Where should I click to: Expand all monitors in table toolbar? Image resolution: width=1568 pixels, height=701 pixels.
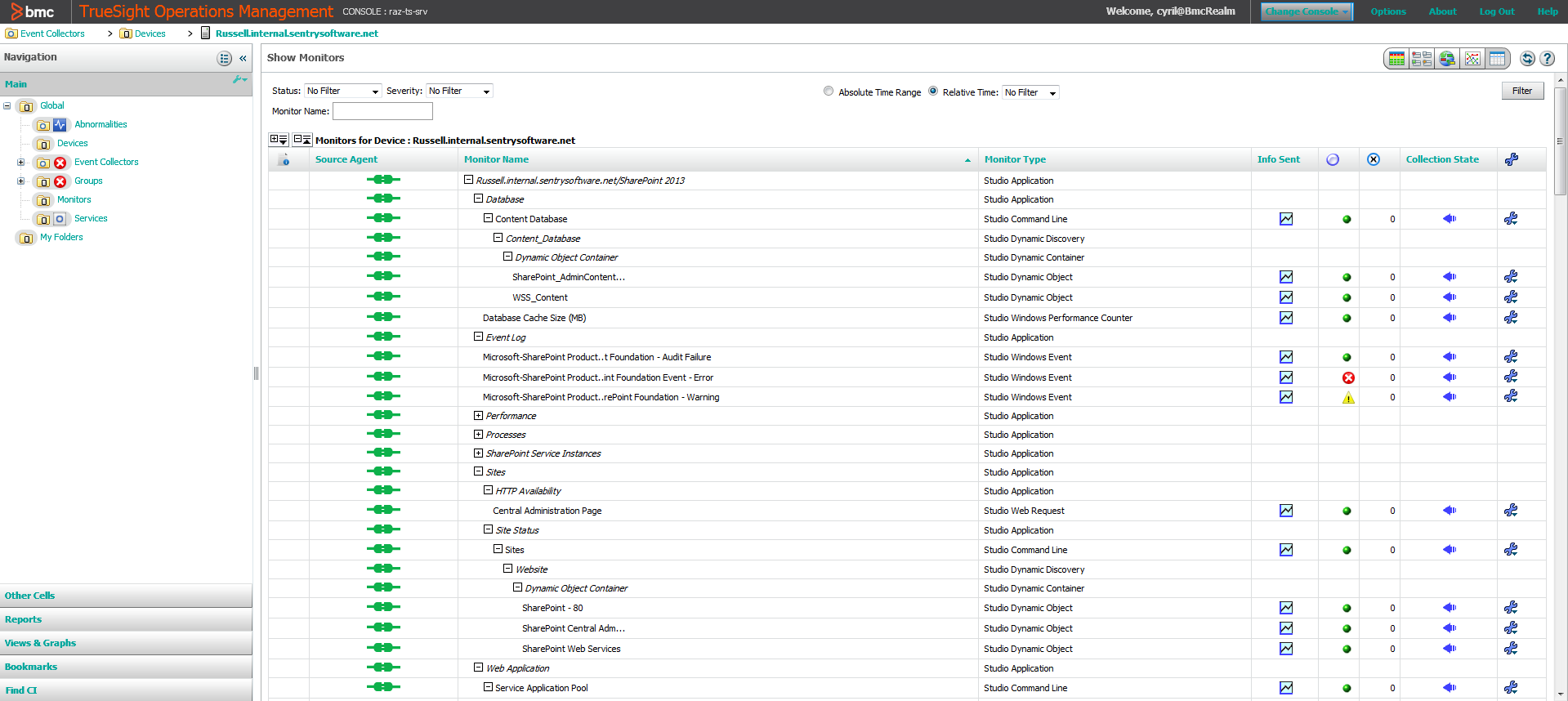(279, 140)
